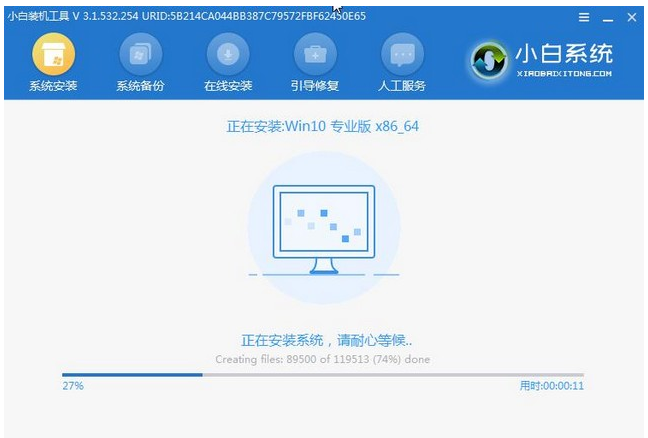Select the 引导修复 tab label
648x438 pixels.
click(315, 86)
